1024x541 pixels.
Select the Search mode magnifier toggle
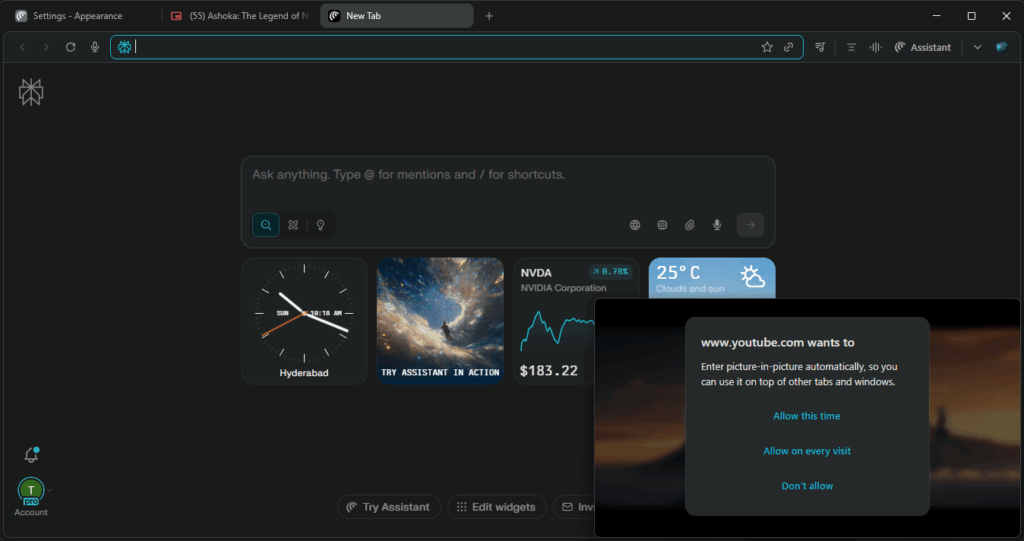(x=266, y=225)
